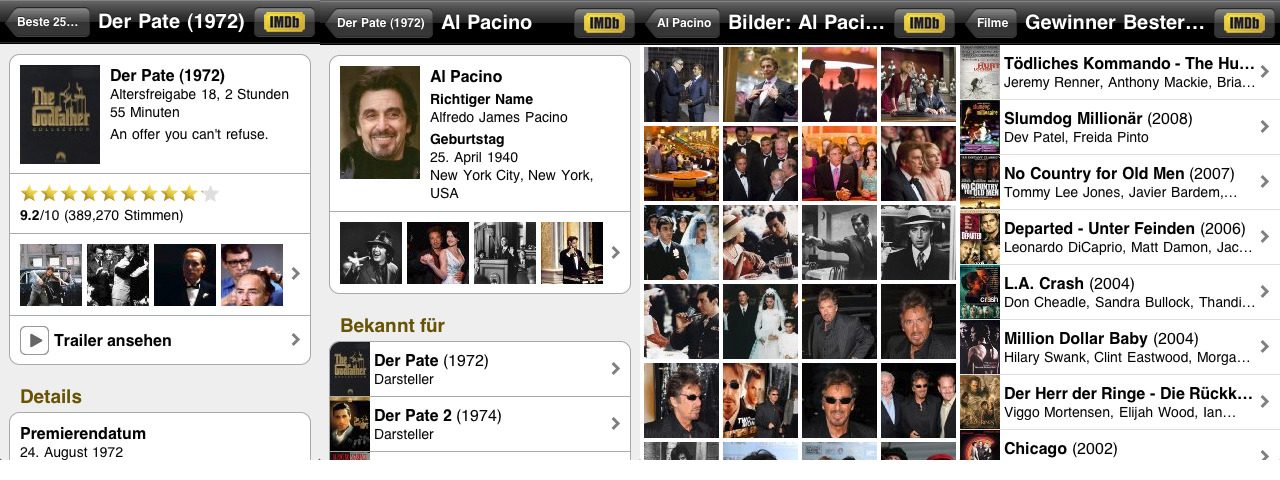1280x480 pixels.
Task: Expand Al Pacino photo strip chevron
Action: tap(615, 253)
